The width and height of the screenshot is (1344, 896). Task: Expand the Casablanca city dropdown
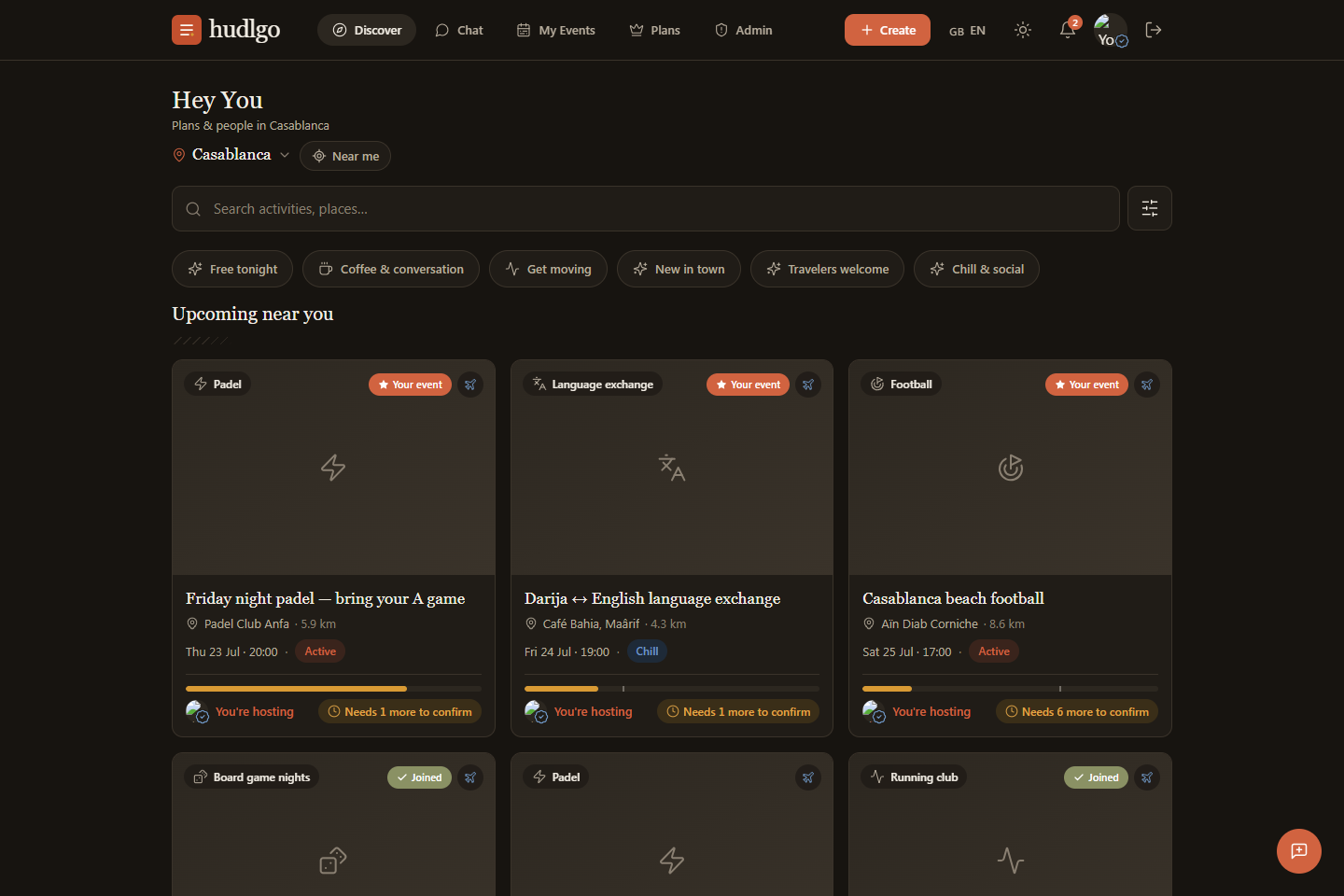(x=231, y=155)
